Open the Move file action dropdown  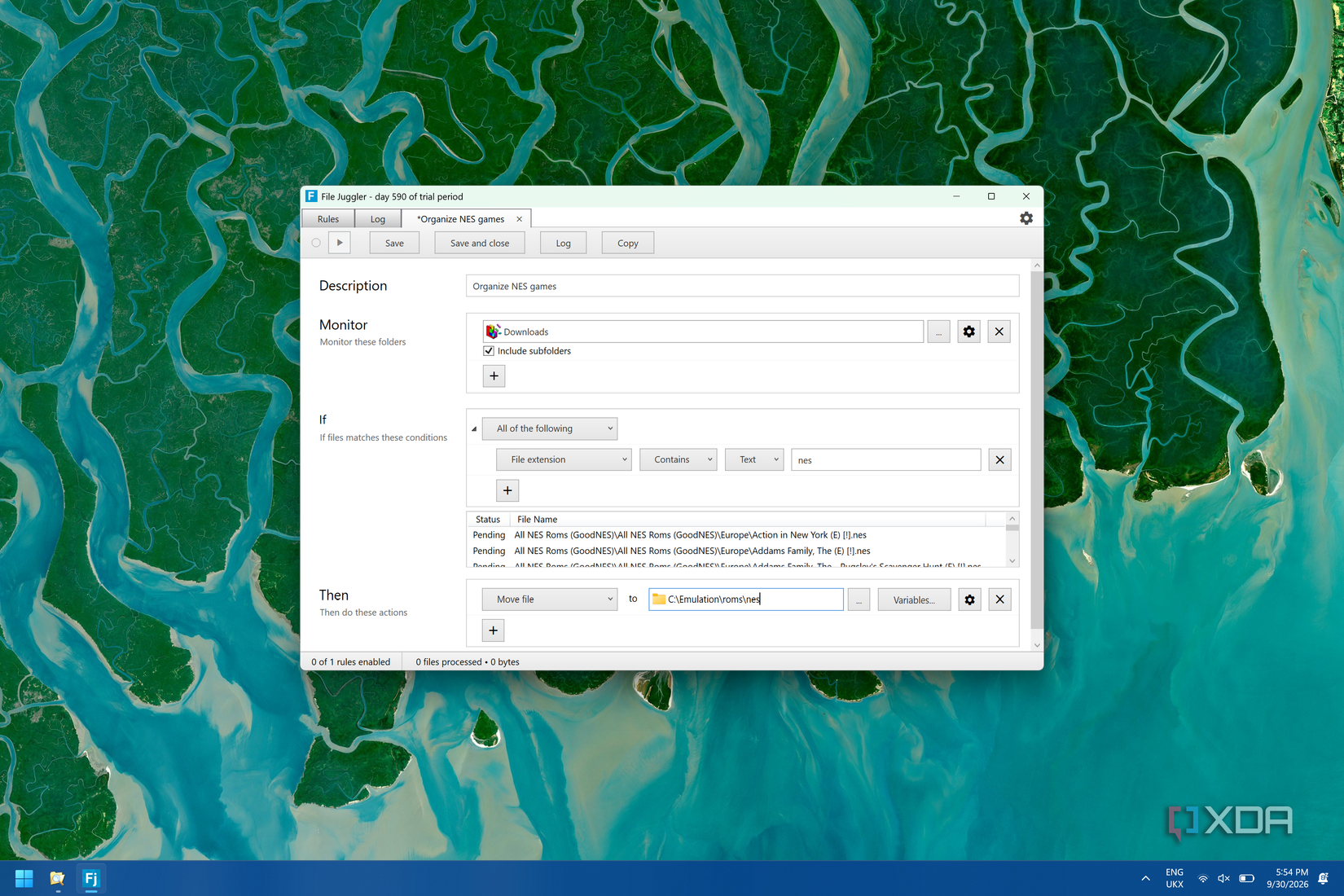(x=550, y=600)
